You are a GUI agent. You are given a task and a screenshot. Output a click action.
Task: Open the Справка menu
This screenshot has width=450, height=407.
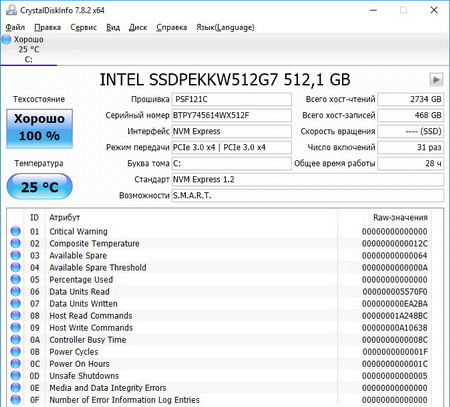(172, 27)
